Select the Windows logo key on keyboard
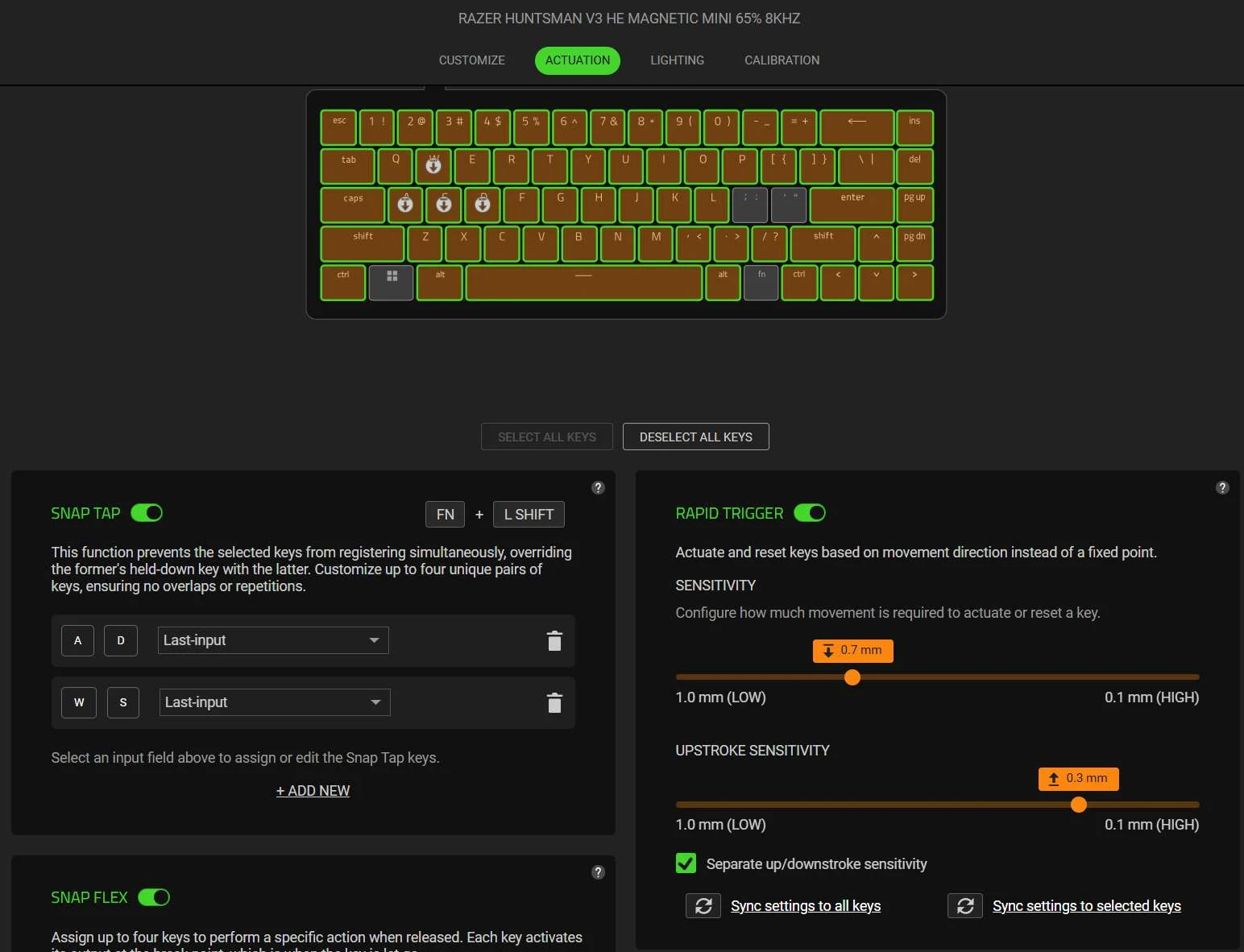Viewport: 1244px width, 952px height. point(392,283)
